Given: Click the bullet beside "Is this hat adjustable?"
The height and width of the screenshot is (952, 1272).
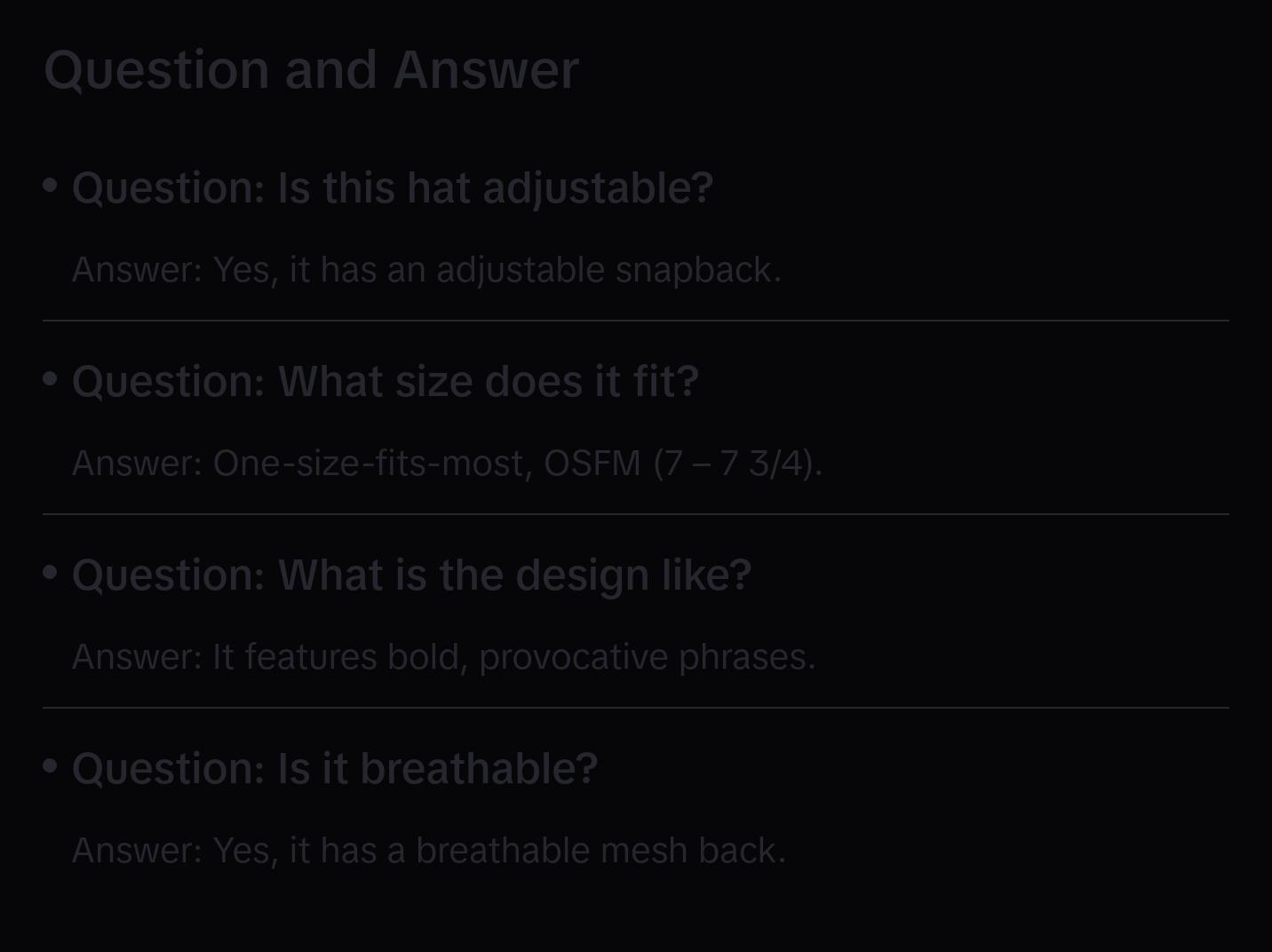Looking at the screenshot, I should [x=51, y=186].
